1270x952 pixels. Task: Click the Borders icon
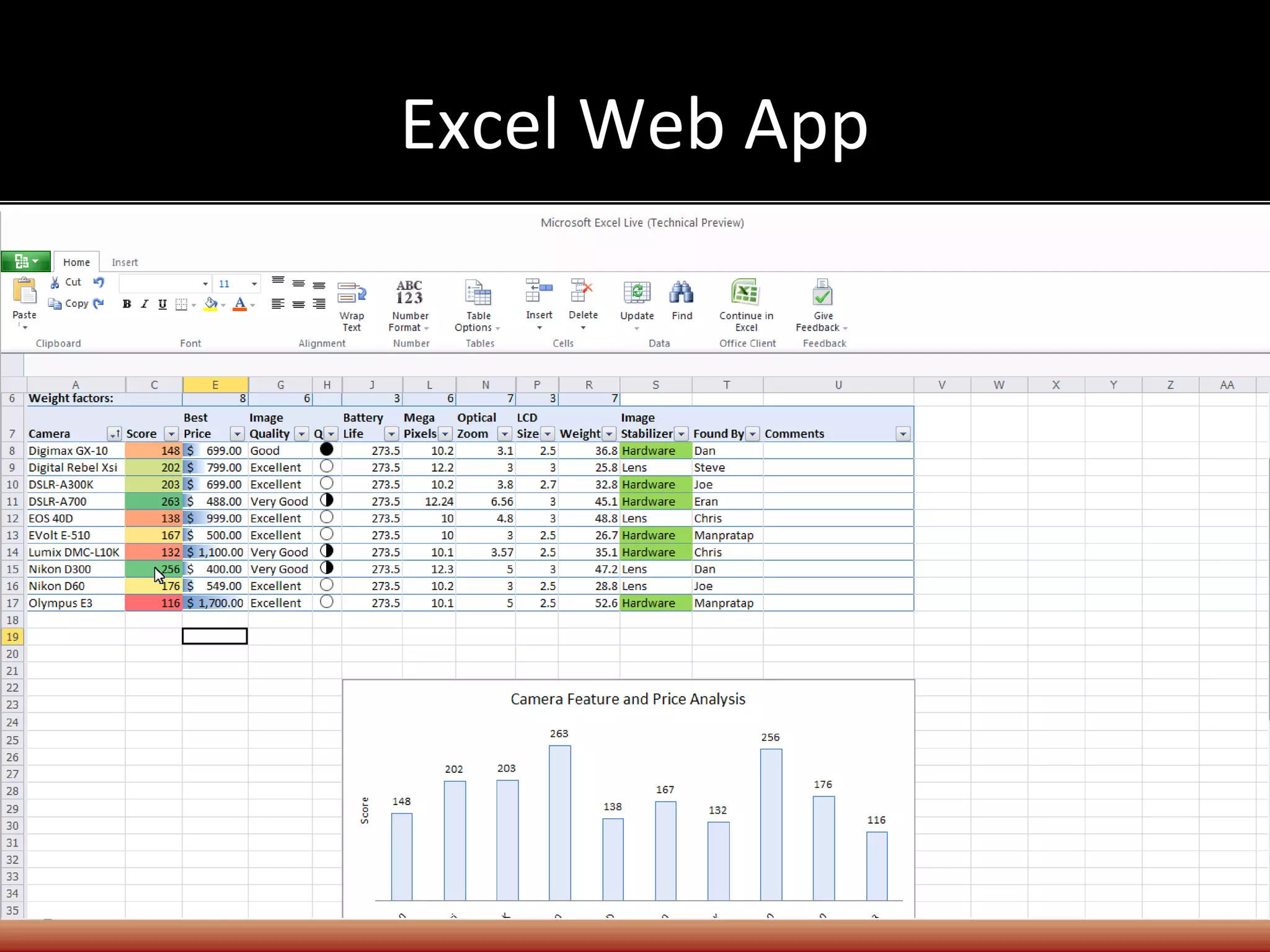pyautogui.click(x=181, y=304)
